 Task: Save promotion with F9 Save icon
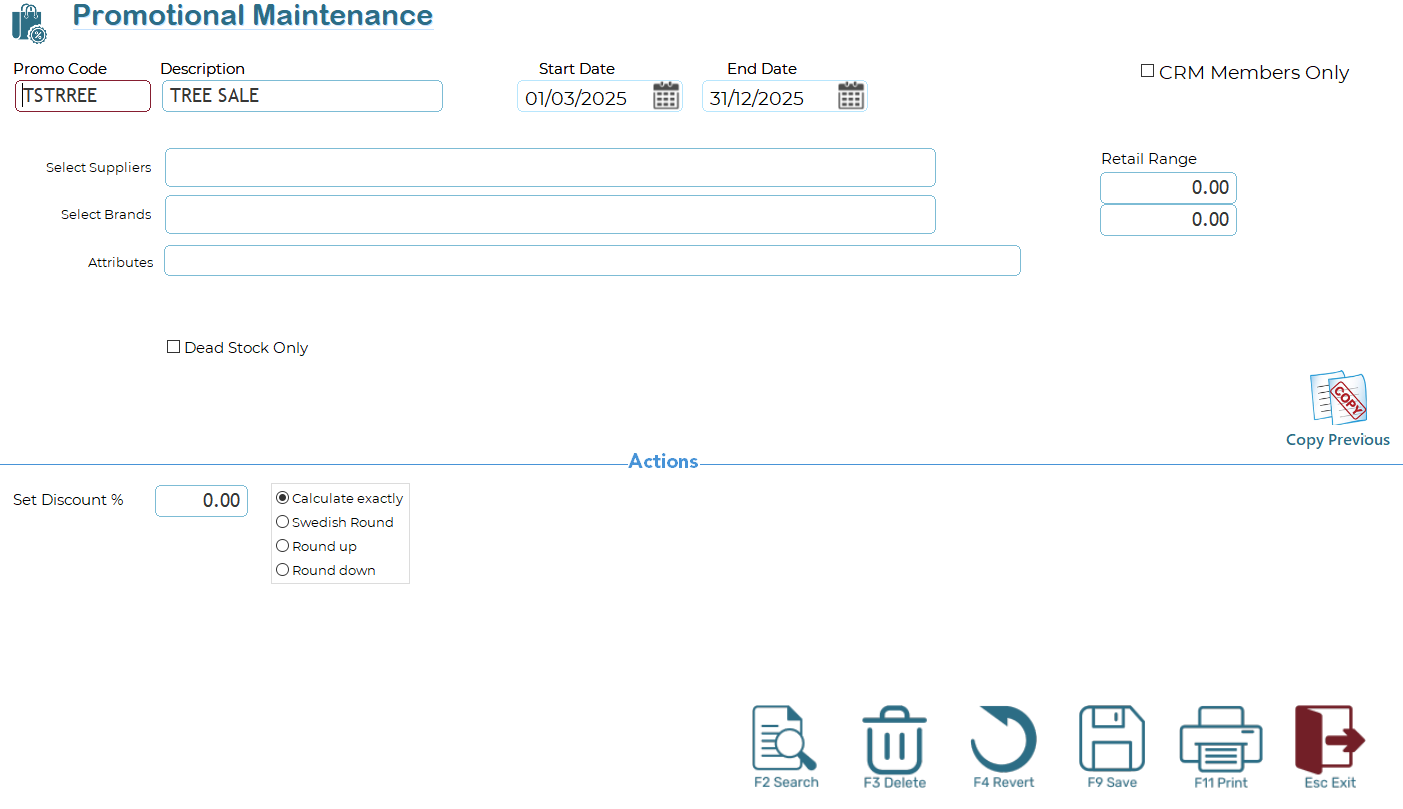click(x=1111, y=740)
